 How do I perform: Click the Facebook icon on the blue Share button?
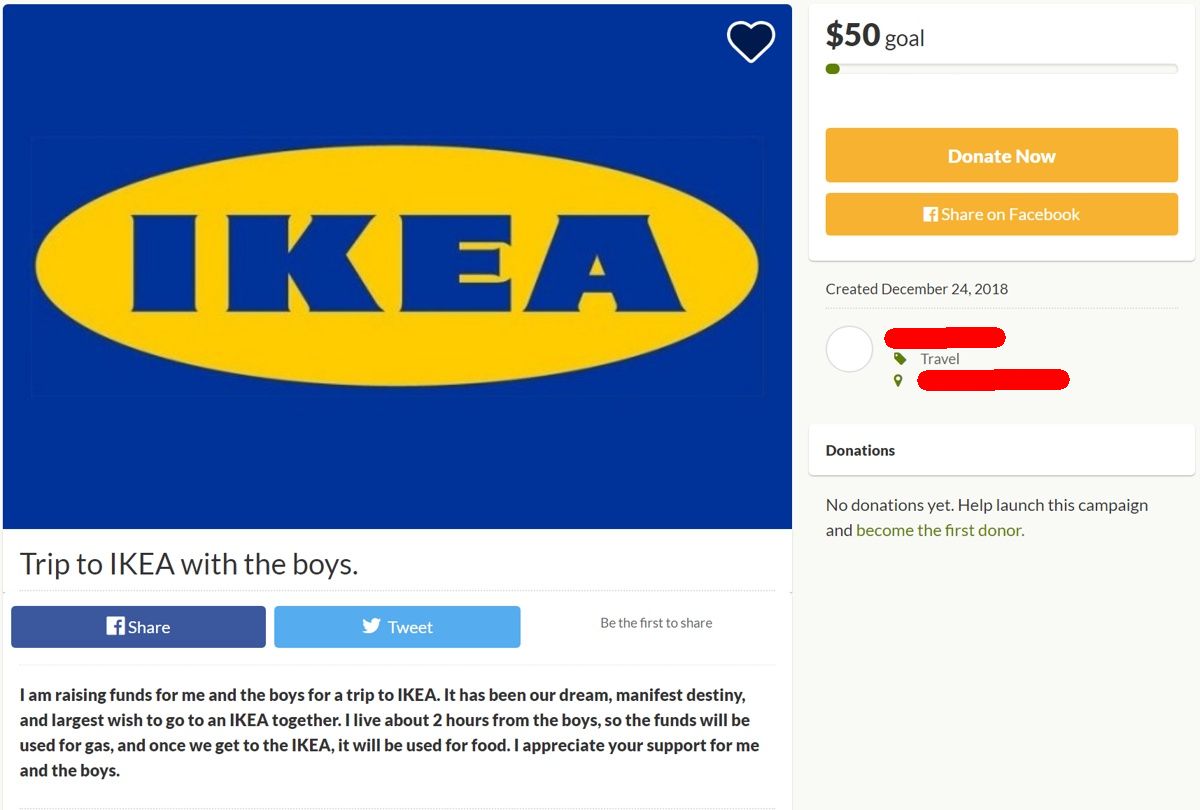click(113, 626)
